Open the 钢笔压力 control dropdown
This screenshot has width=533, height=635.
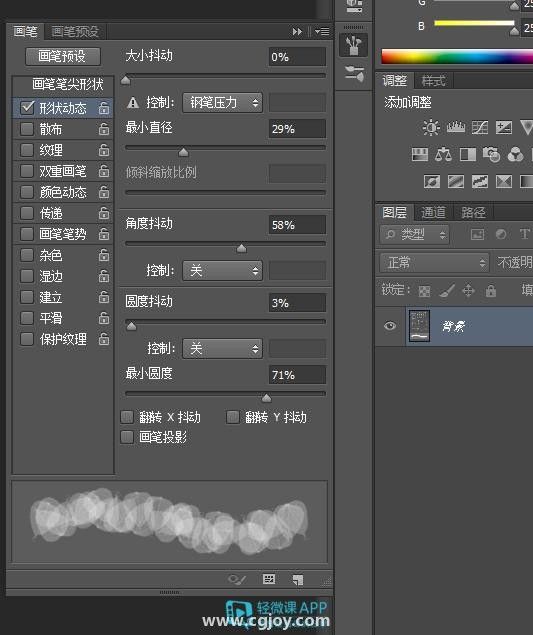[x=222, y=102]
